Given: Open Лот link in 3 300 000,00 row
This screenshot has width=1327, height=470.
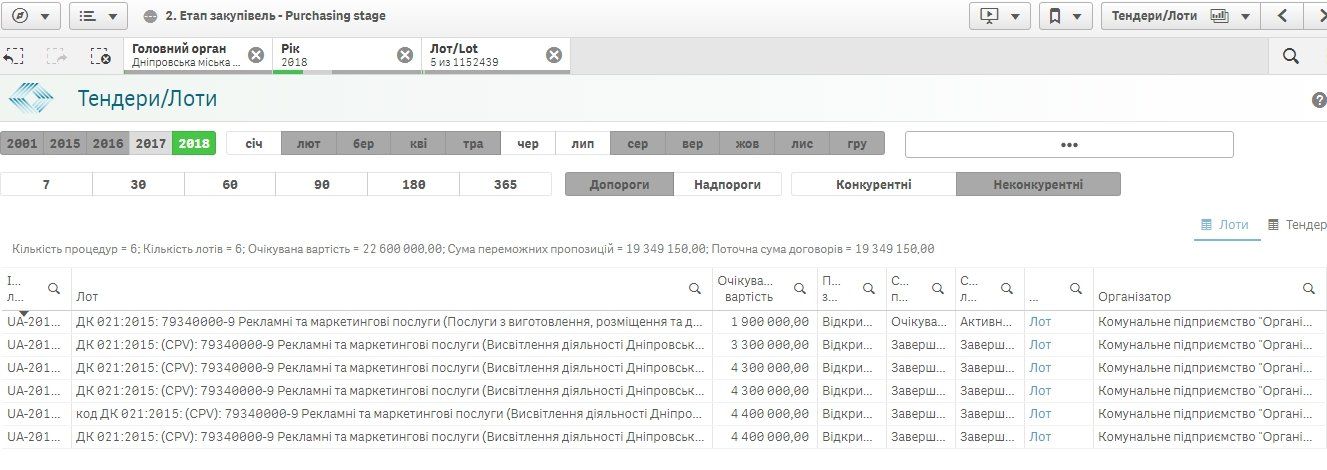Looking at the screenshot, I should pyautogui.click(x=1040, y=345).
